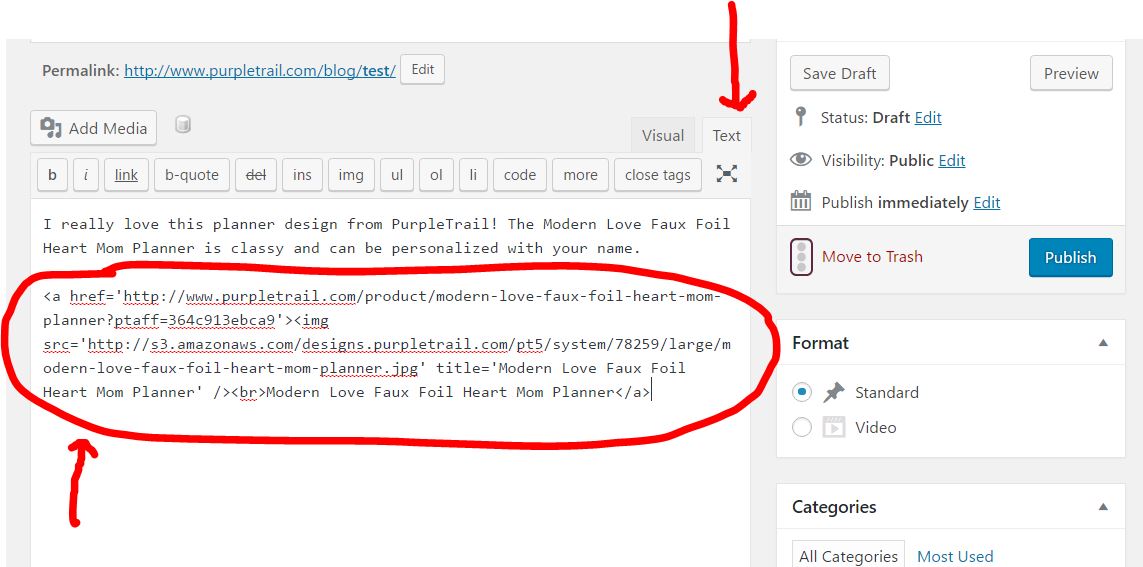Collapse the Categories panel
Image resolution: width=1143 pixels, height=567 pixels.
coord(1103,507)
